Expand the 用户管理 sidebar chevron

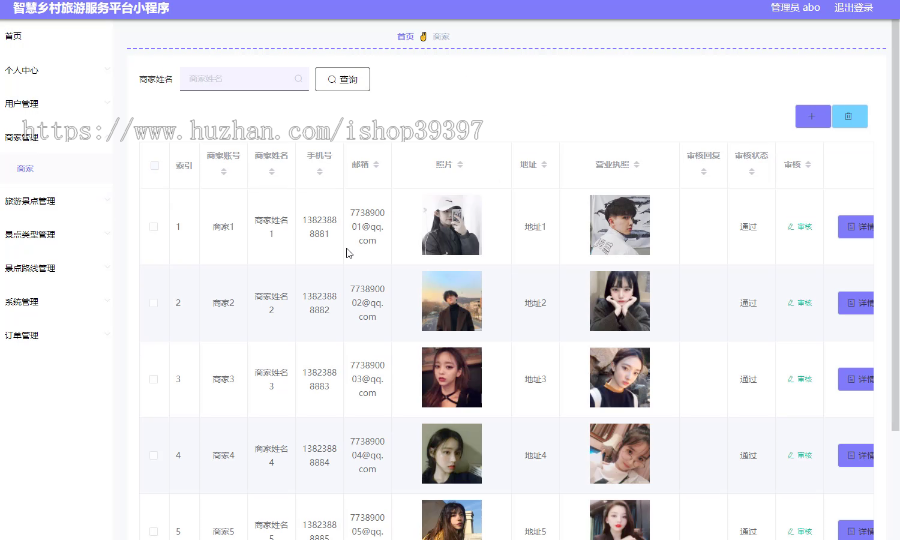tap(107, 103)
